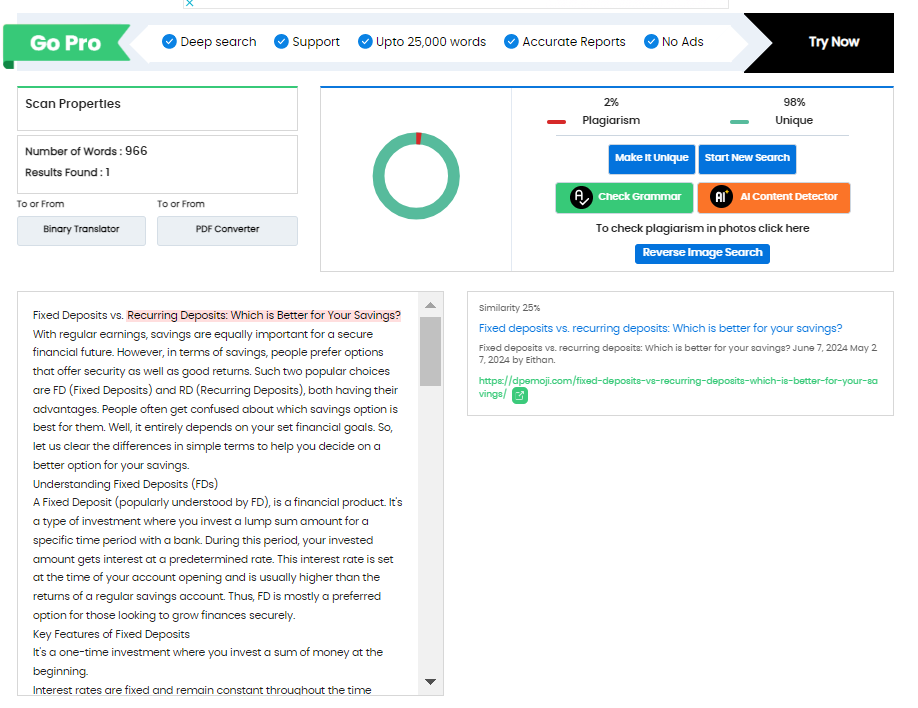918x708 pixels.
Task: Click 'Number of Words : 966' text
Action: click(86, 151)
